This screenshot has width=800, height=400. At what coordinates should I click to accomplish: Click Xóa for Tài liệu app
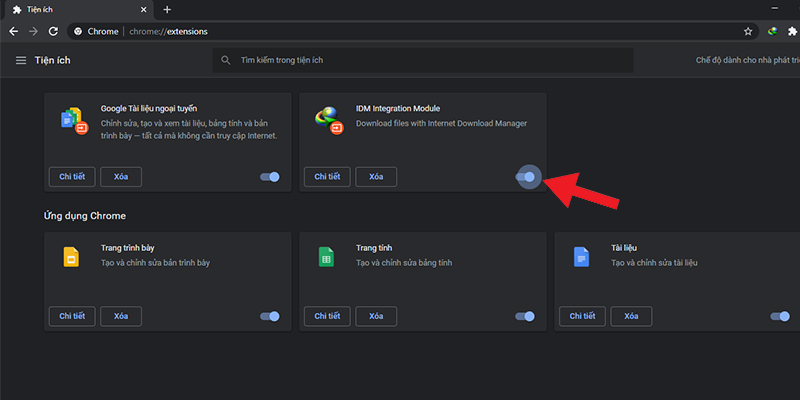(631, 316)
